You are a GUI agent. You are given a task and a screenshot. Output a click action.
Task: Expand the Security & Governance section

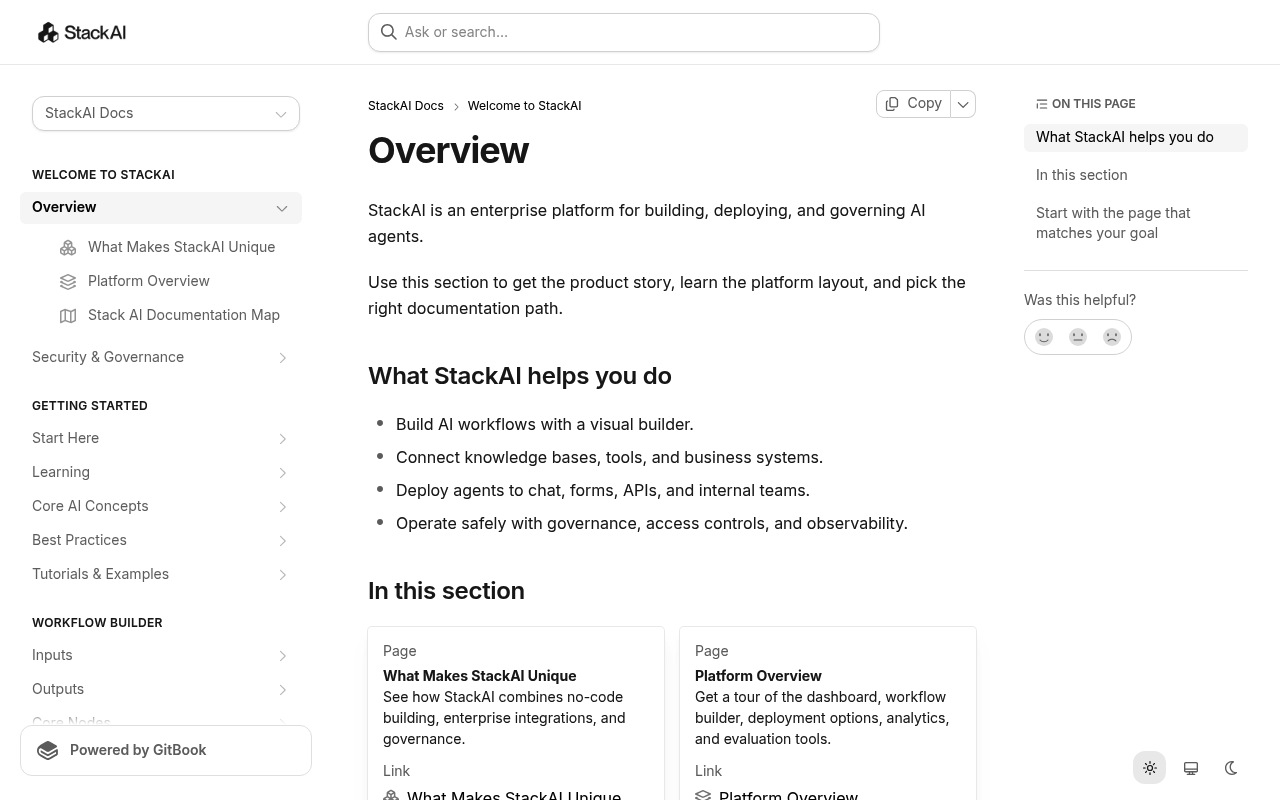[x=283, y=358]
